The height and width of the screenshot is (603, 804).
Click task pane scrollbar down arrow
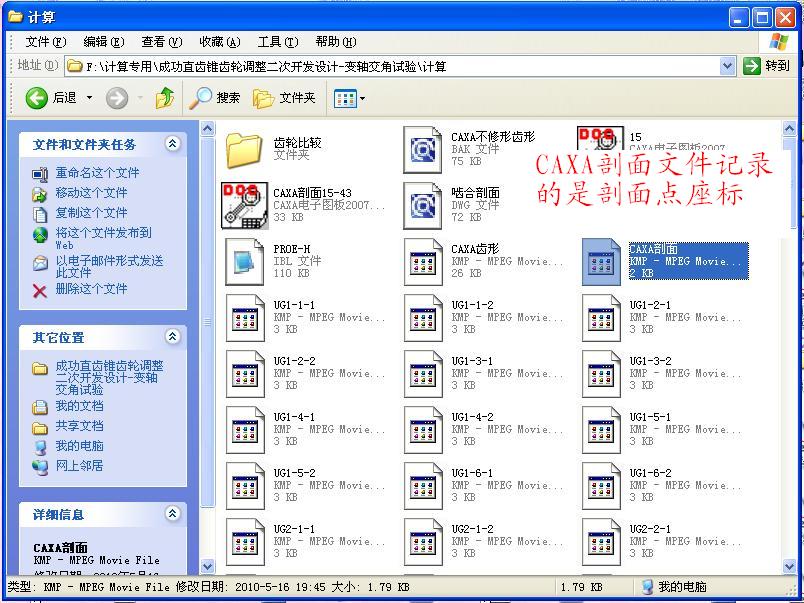208,567
